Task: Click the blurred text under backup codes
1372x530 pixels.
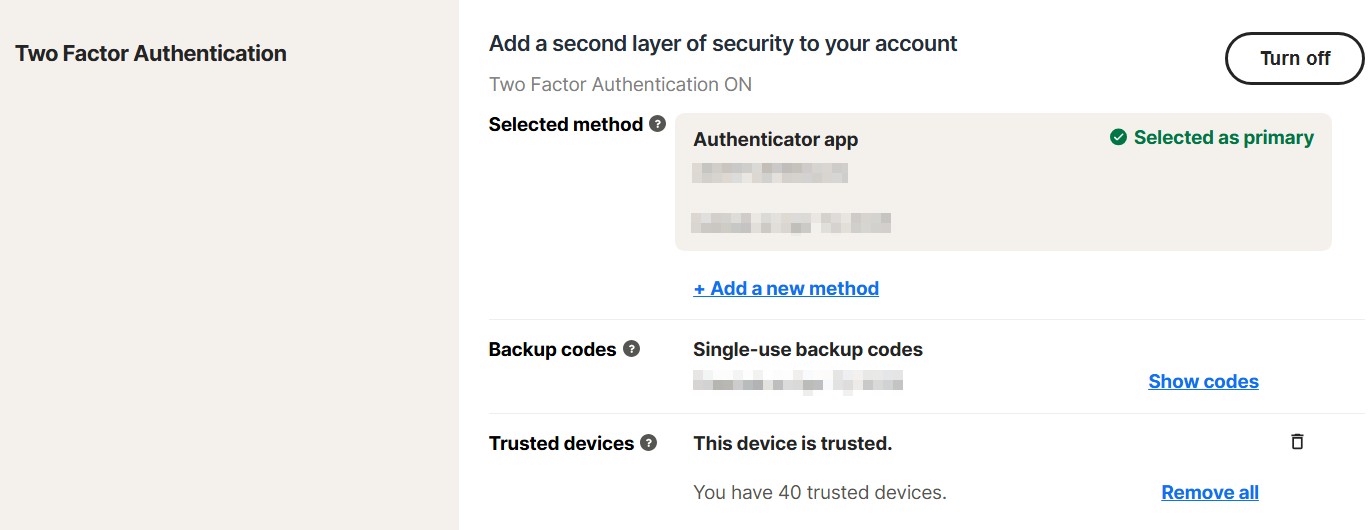Action: click(798, 380)
